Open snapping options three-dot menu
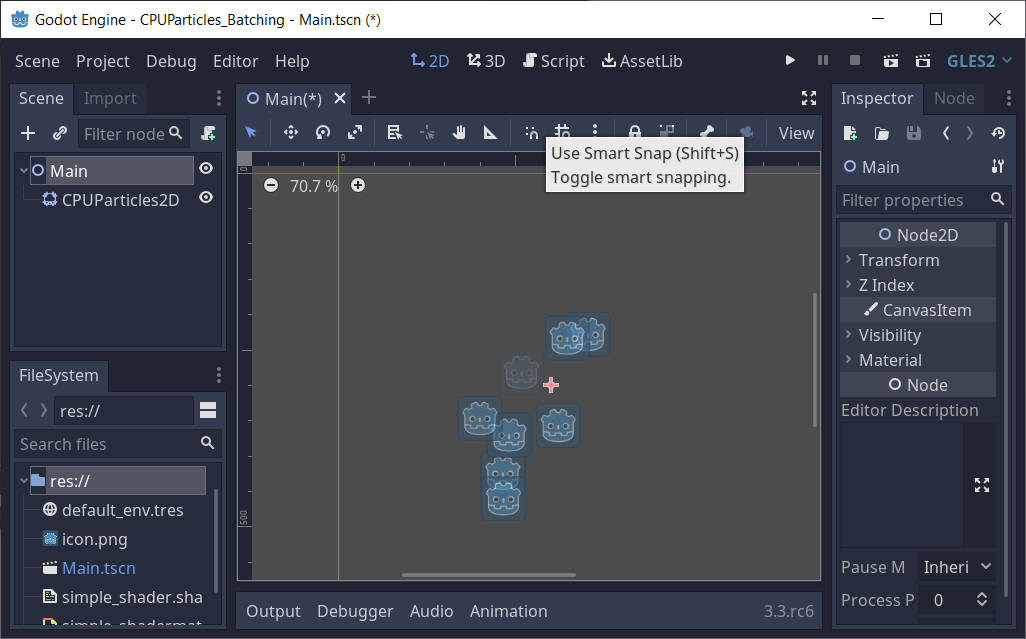The width and height of the screenshot is (1026, 639). 594,130
